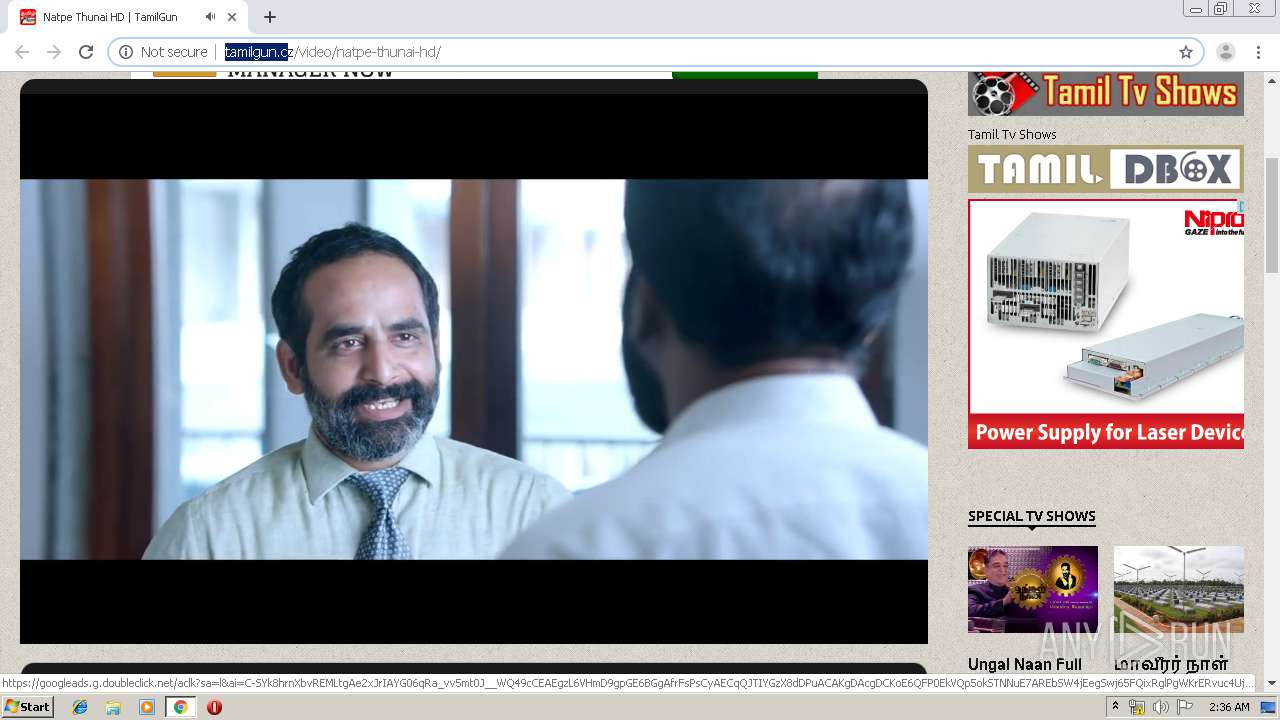
Task: Bookmark this page with the star icon
Action: click(x=1186, y=52)
